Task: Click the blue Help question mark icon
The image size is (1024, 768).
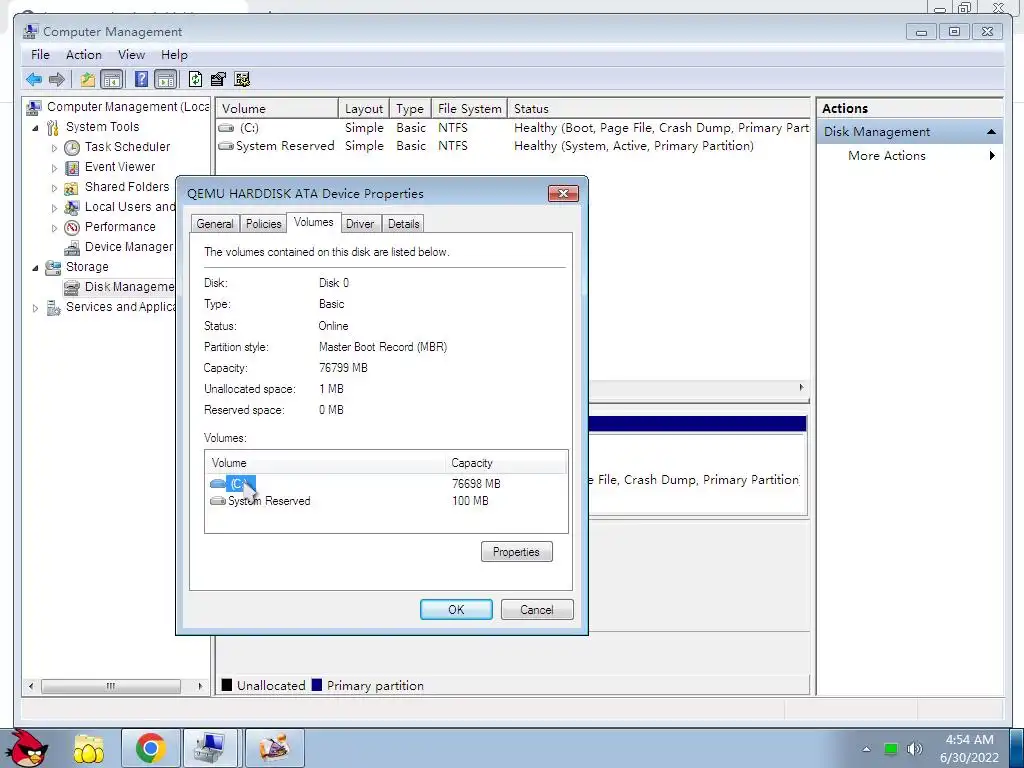Action: click(x=141, y=80)
